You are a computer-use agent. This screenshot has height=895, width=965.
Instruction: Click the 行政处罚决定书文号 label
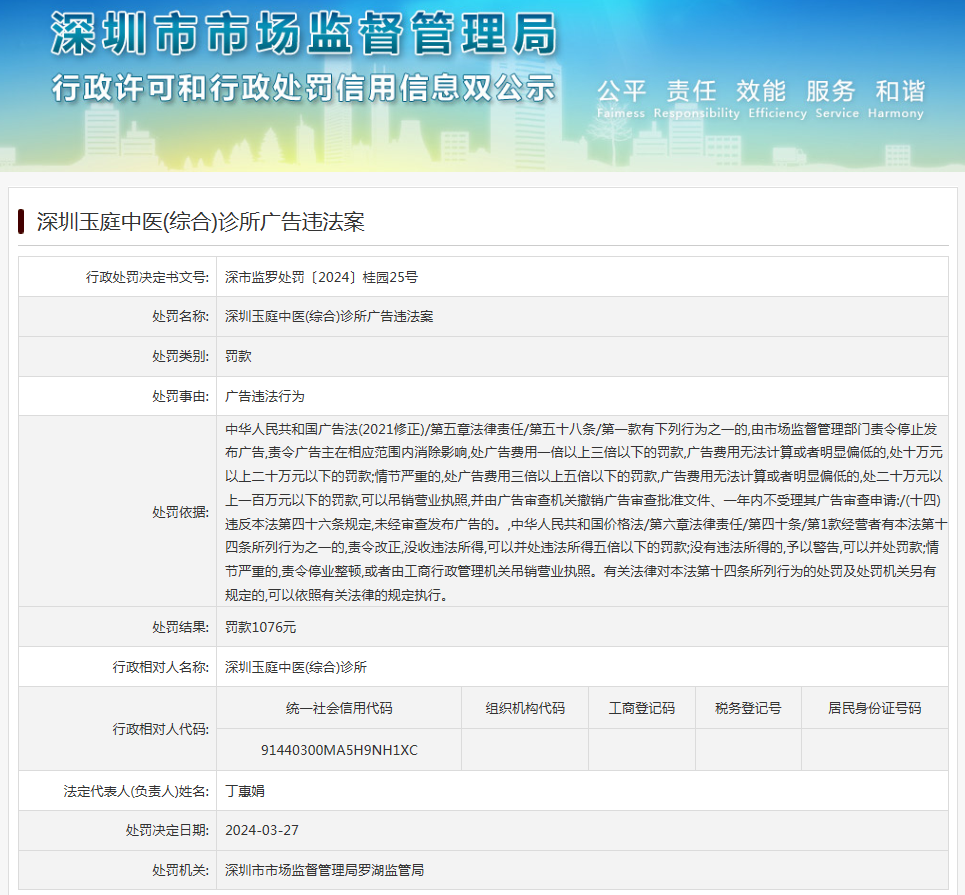pos(147,277)
